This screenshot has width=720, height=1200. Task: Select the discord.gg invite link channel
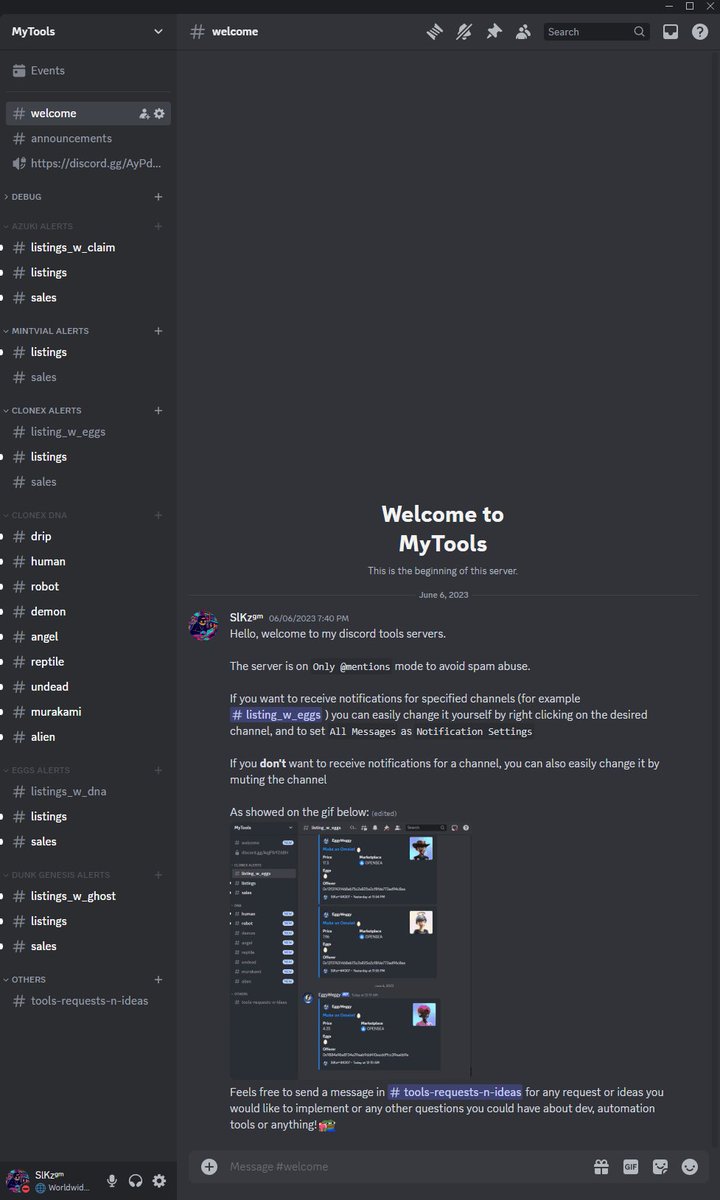(88, 163)
